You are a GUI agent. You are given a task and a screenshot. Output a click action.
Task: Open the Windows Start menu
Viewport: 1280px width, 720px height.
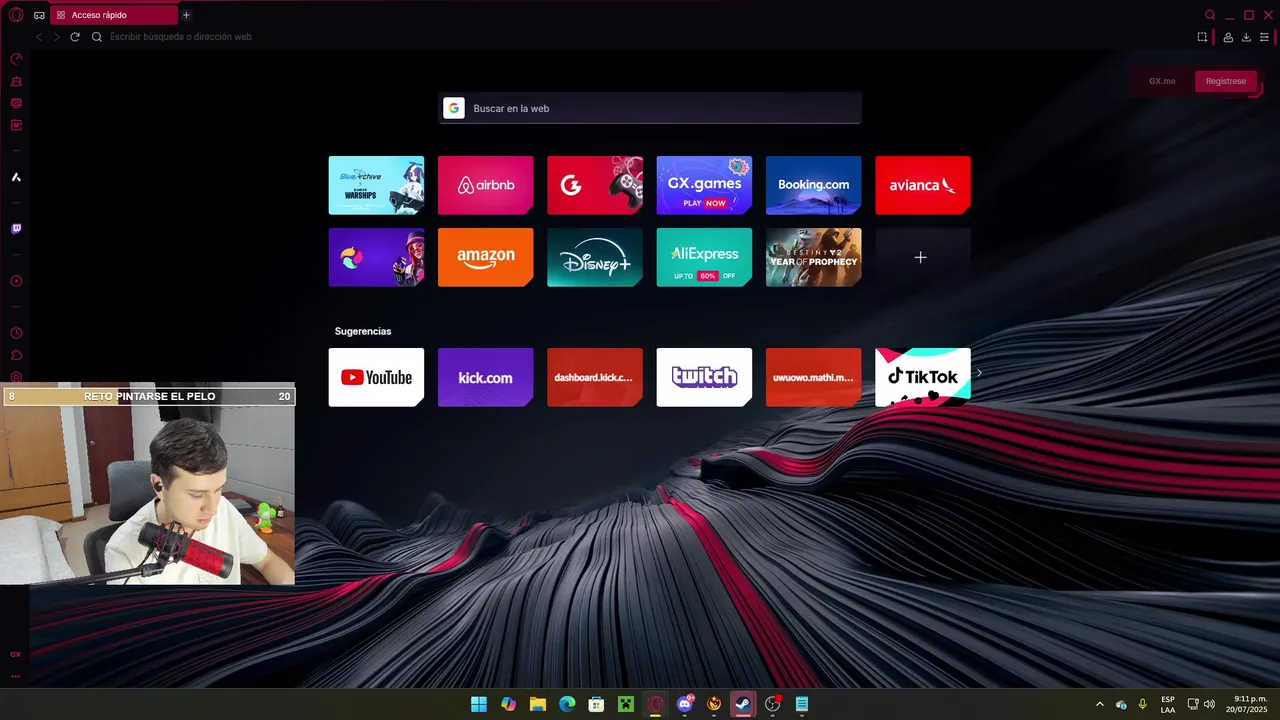pos(479,704)
